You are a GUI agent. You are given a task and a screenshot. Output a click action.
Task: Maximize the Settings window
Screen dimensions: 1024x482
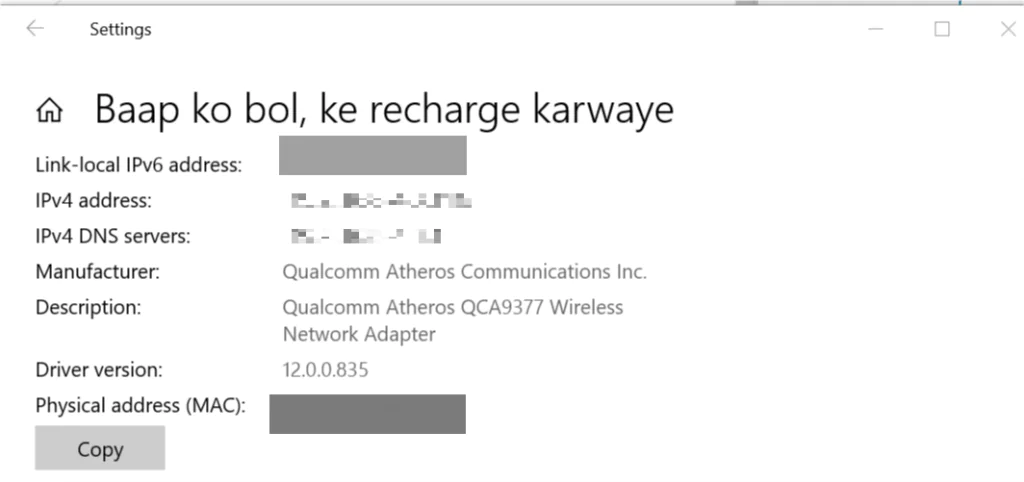[x=941, y=29]
